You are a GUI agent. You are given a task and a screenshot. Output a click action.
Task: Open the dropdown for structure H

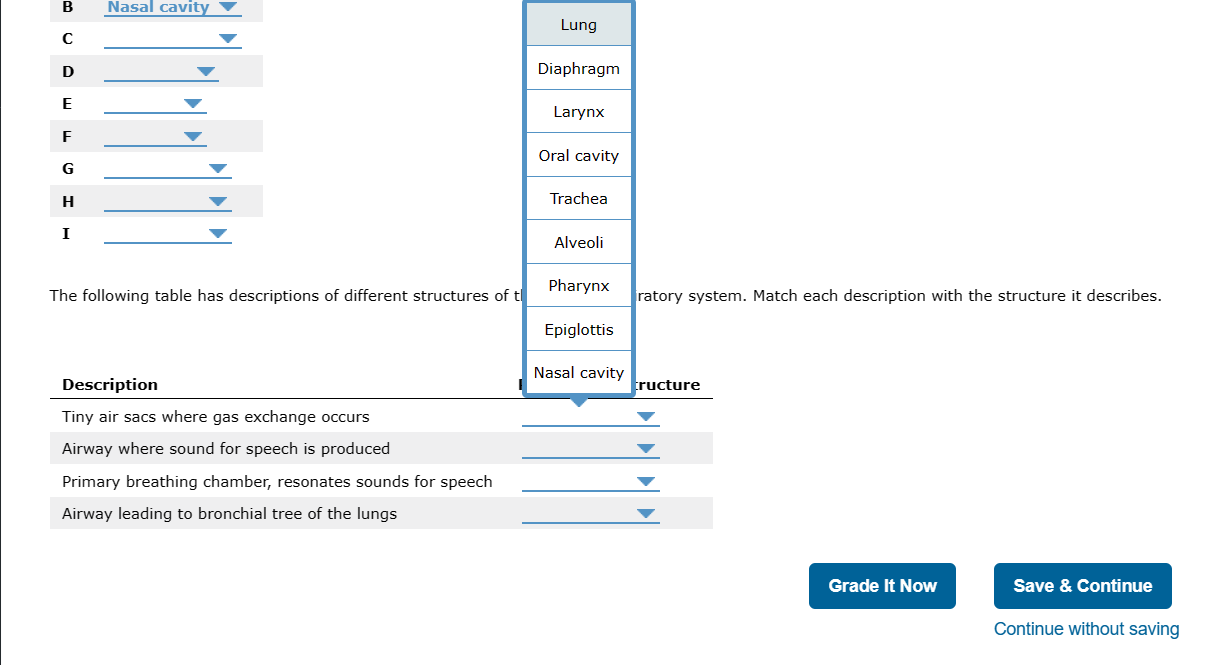pyautogui.click(x=218, y=201)
